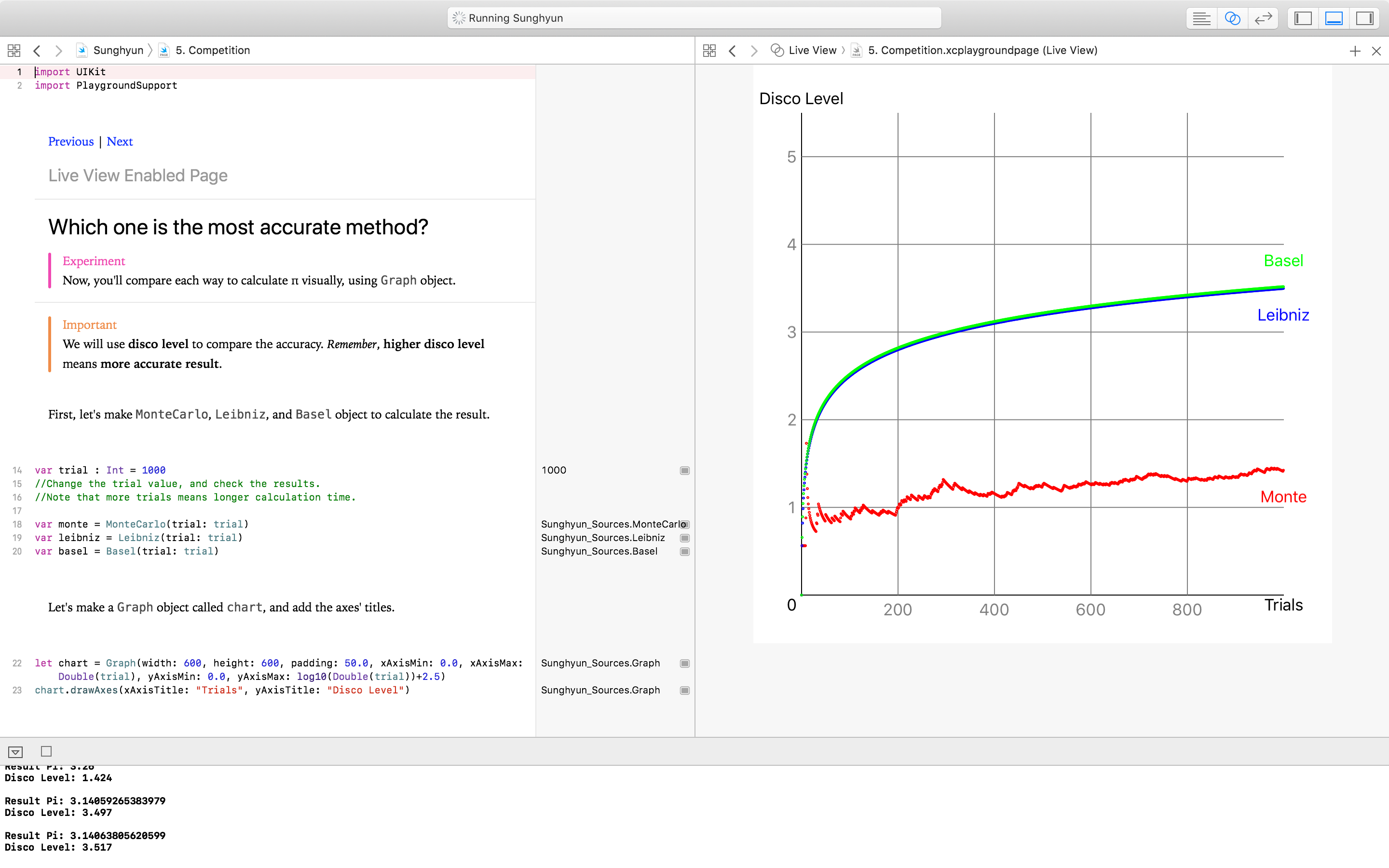Select the Standard editor icon
Image resolution: width=1389 pixels, height=868 pixels.
(x=1201, y=18)
